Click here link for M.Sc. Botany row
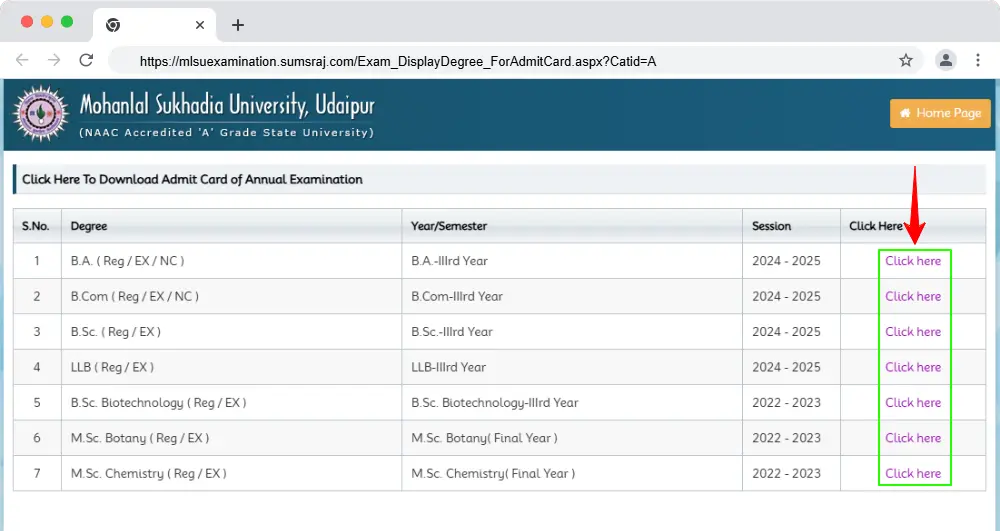 (x=913, y=438)
